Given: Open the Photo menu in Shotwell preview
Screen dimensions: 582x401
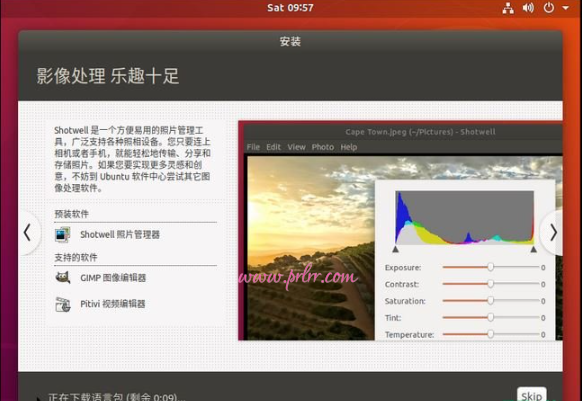Looking at the screenshot, I should (323, 147).
